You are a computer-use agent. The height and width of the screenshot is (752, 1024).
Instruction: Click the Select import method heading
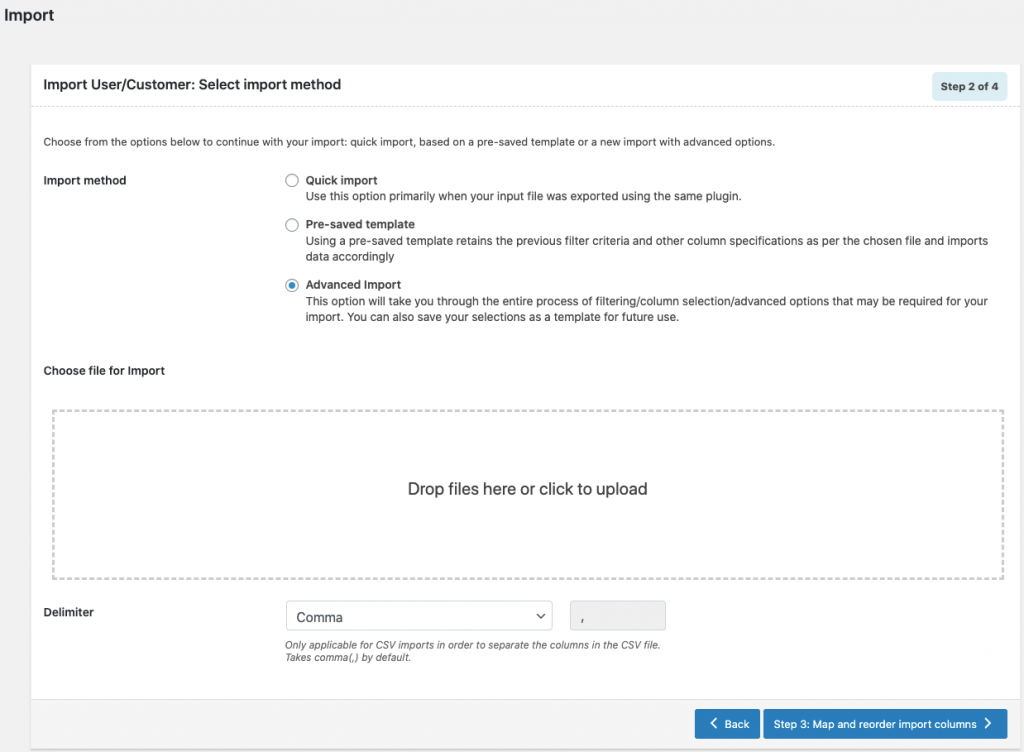pos(192,85)
